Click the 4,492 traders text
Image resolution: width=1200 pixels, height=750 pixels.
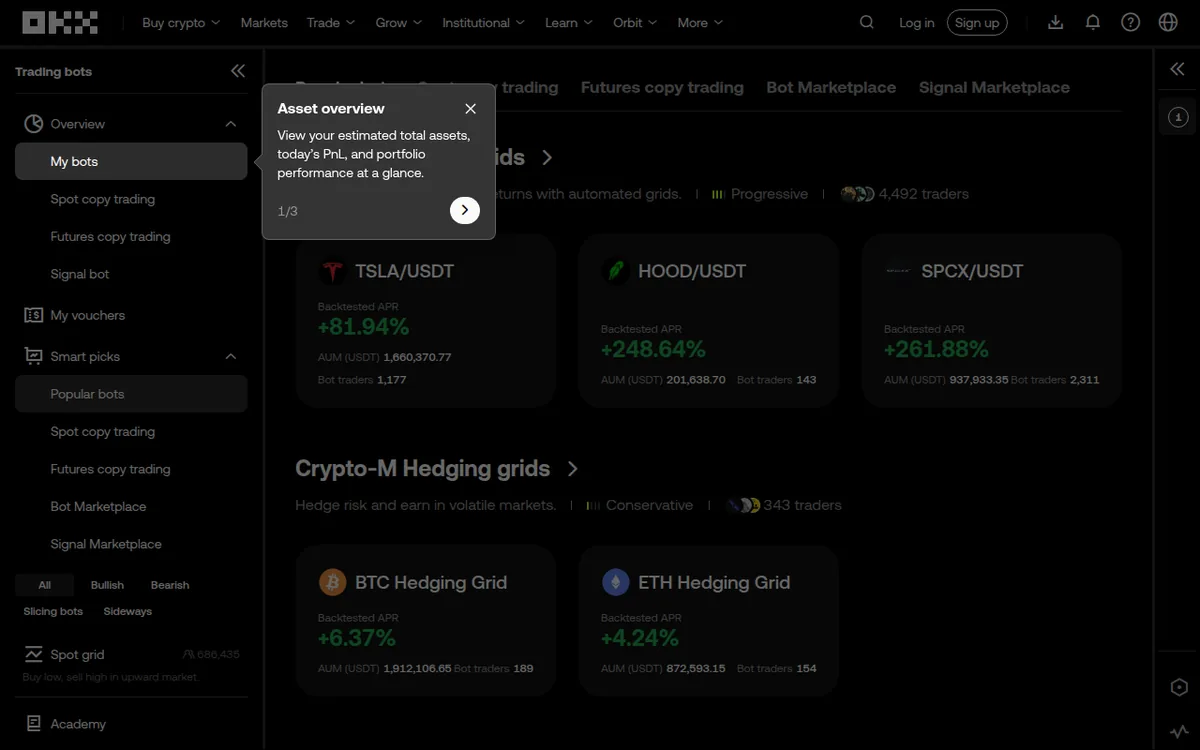click(924, 194)
